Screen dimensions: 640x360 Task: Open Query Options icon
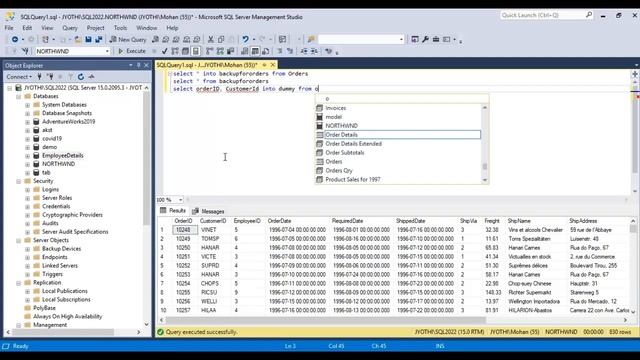(x=185, y=51)
